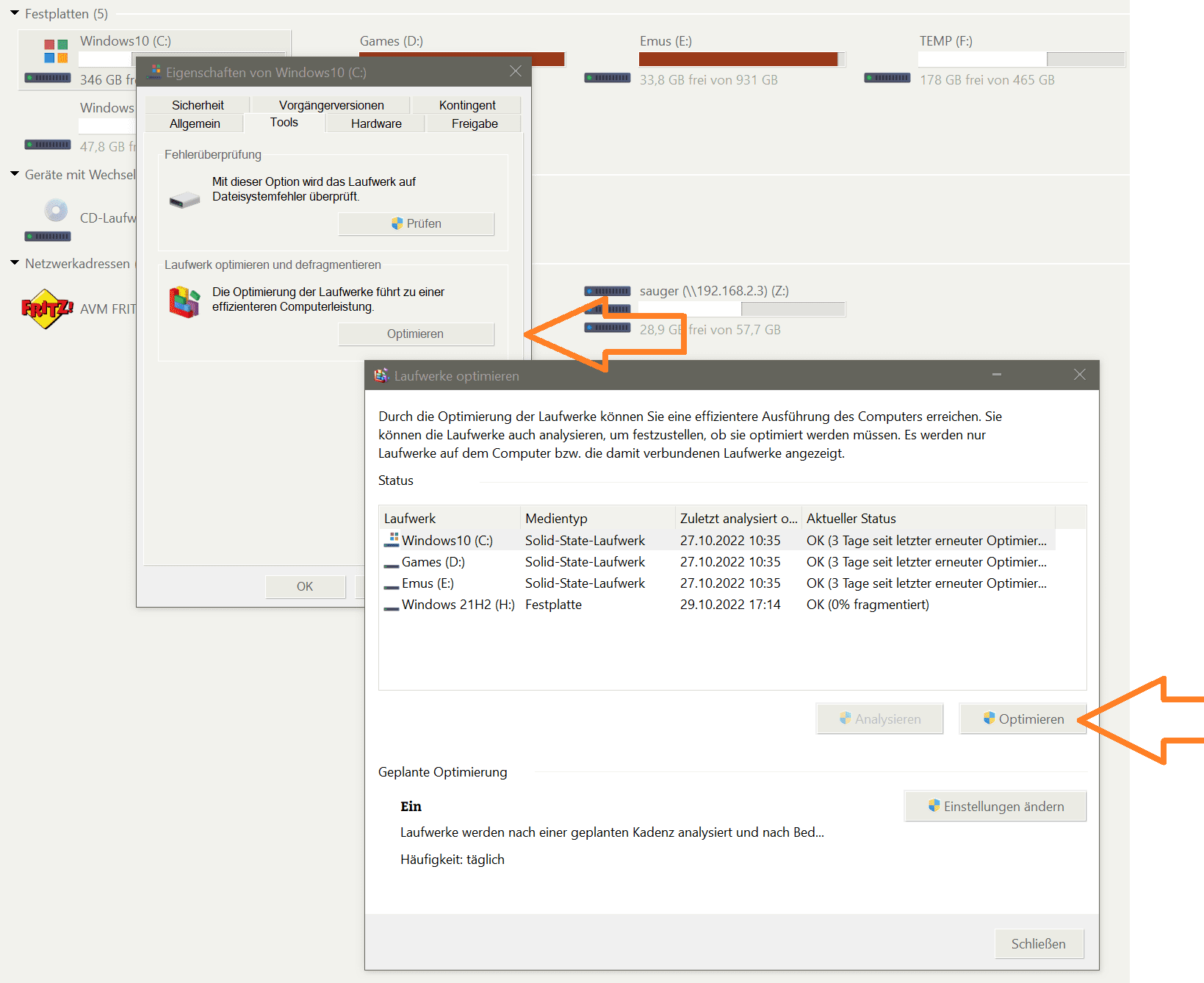Image resolution: width=1204 pixels, height=983 pixels.
Task: Click the Windows10 (C:) drive icon in Explorer
Action: [48, 60]
